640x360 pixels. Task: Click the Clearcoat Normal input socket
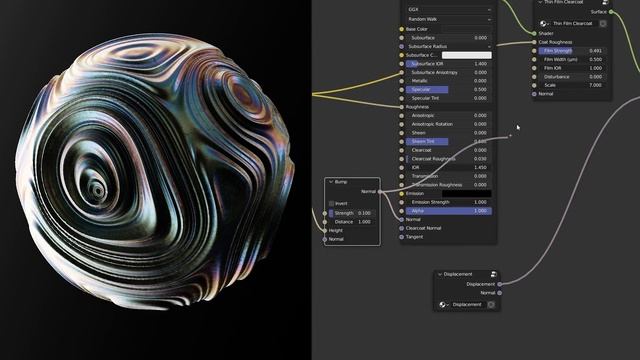click(402, 228)
